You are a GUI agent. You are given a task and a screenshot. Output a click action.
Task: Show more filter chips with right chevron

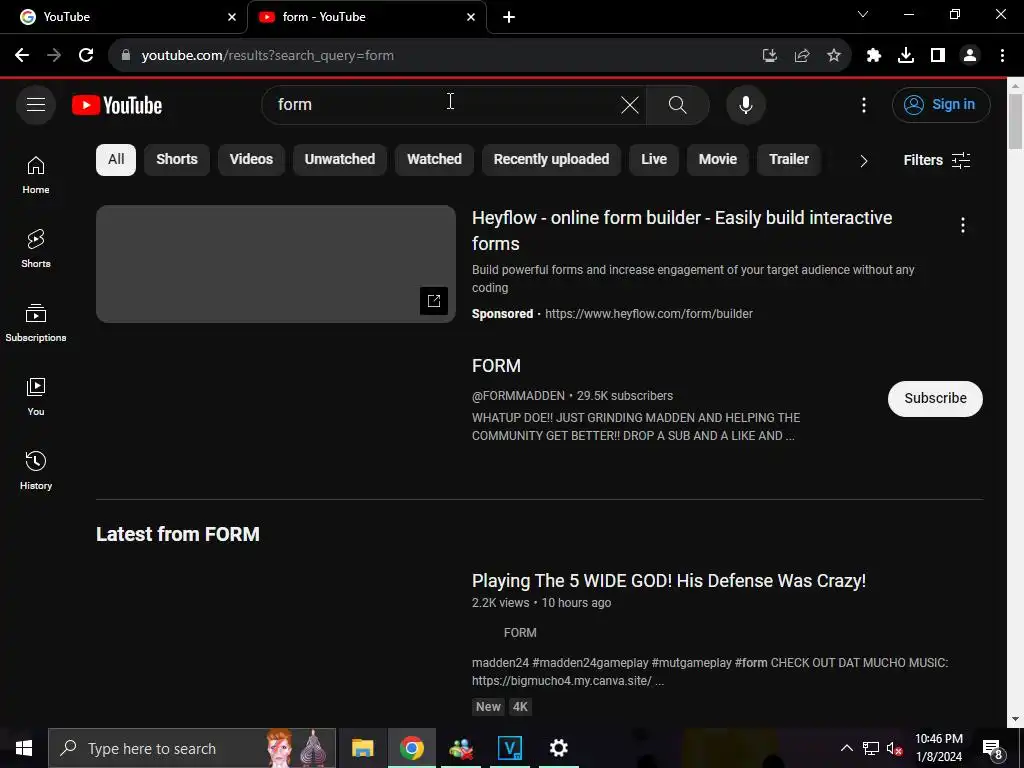point(863,161)
